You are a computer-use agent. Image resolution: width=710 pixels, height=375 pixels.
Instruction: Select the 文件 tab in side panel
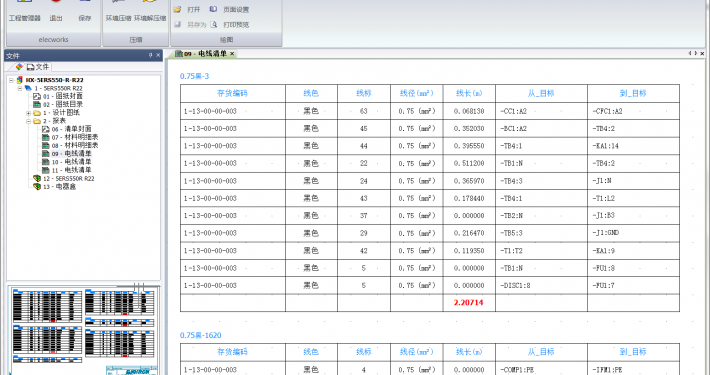pos(38,67)
